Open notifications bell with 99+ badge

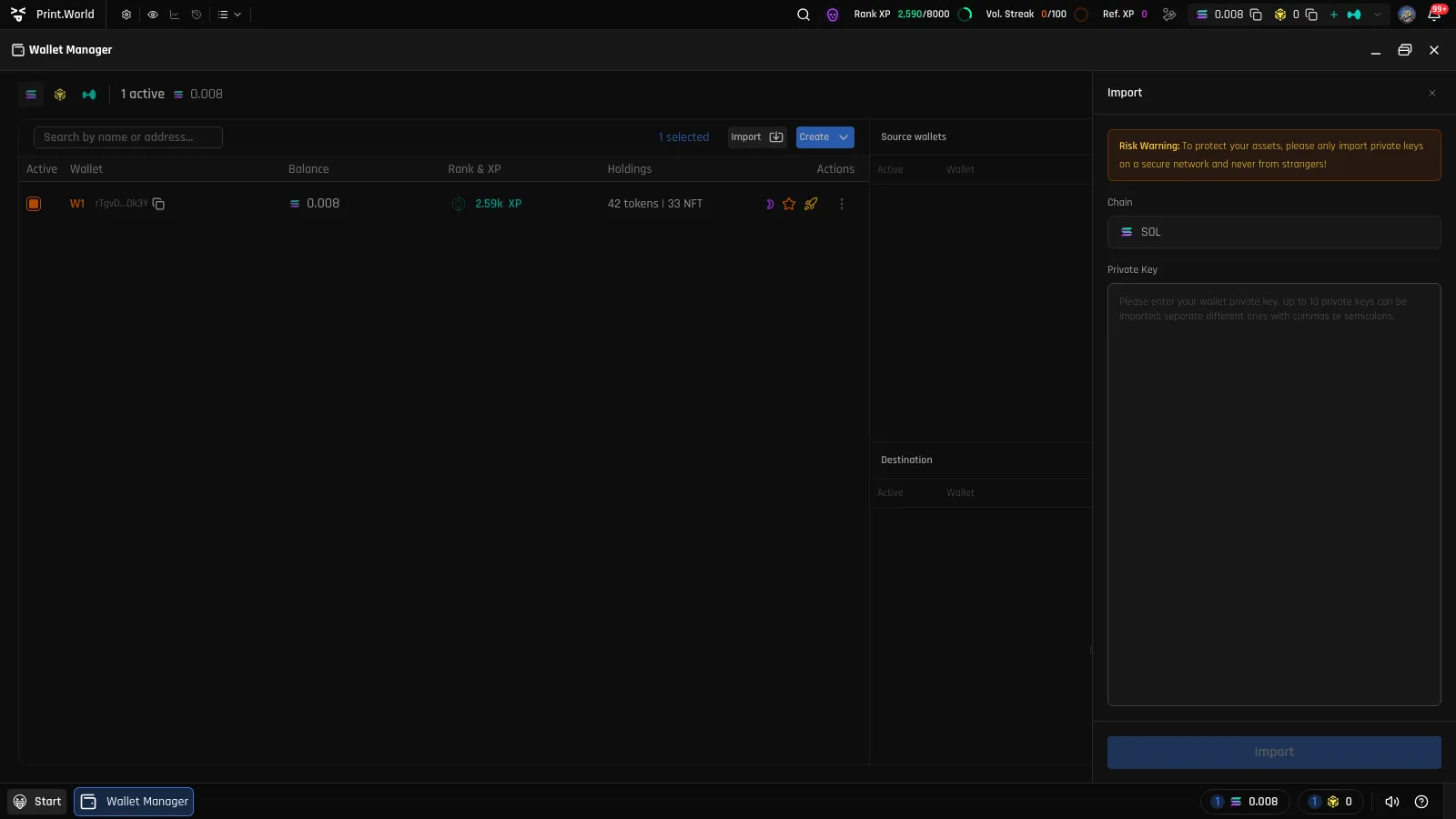(1435, 14)
